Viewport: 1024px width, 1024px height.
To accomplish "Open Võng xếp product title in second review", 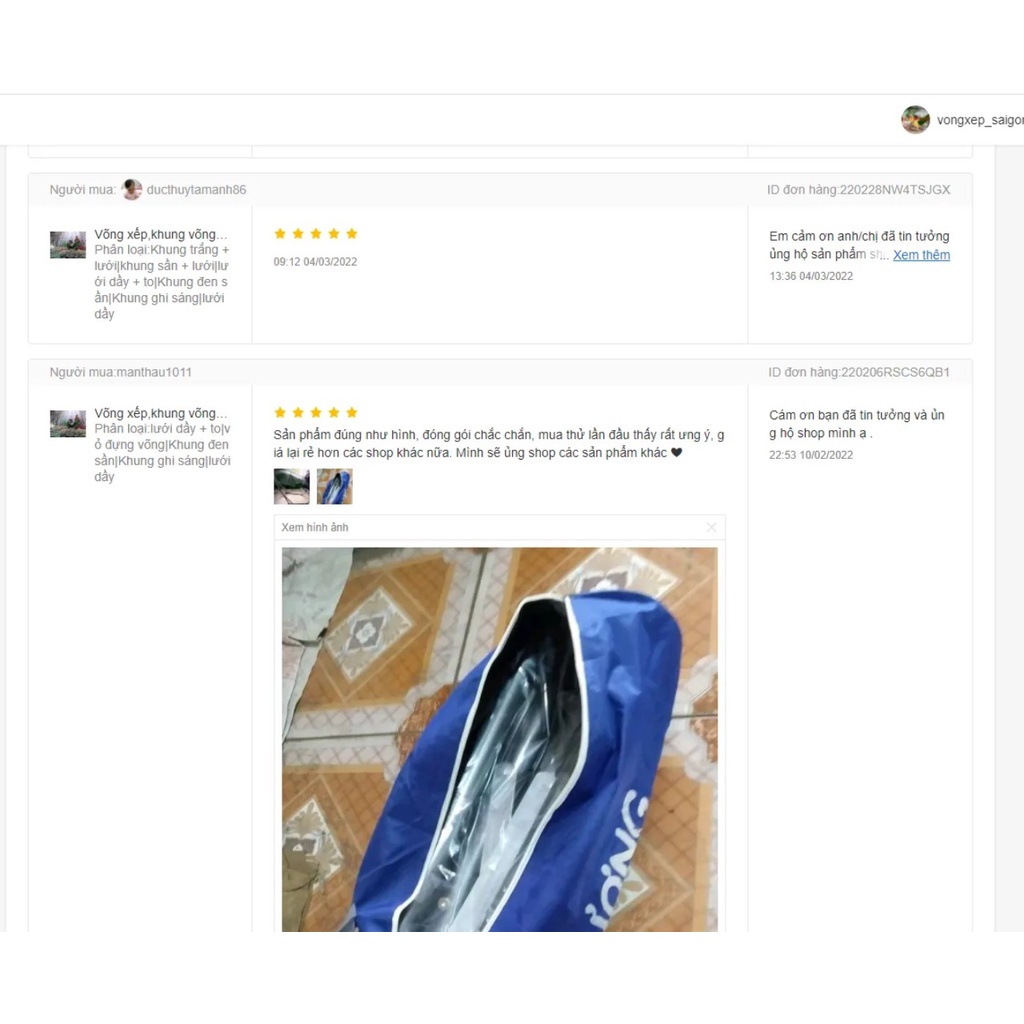I will [x=161, y=413].
